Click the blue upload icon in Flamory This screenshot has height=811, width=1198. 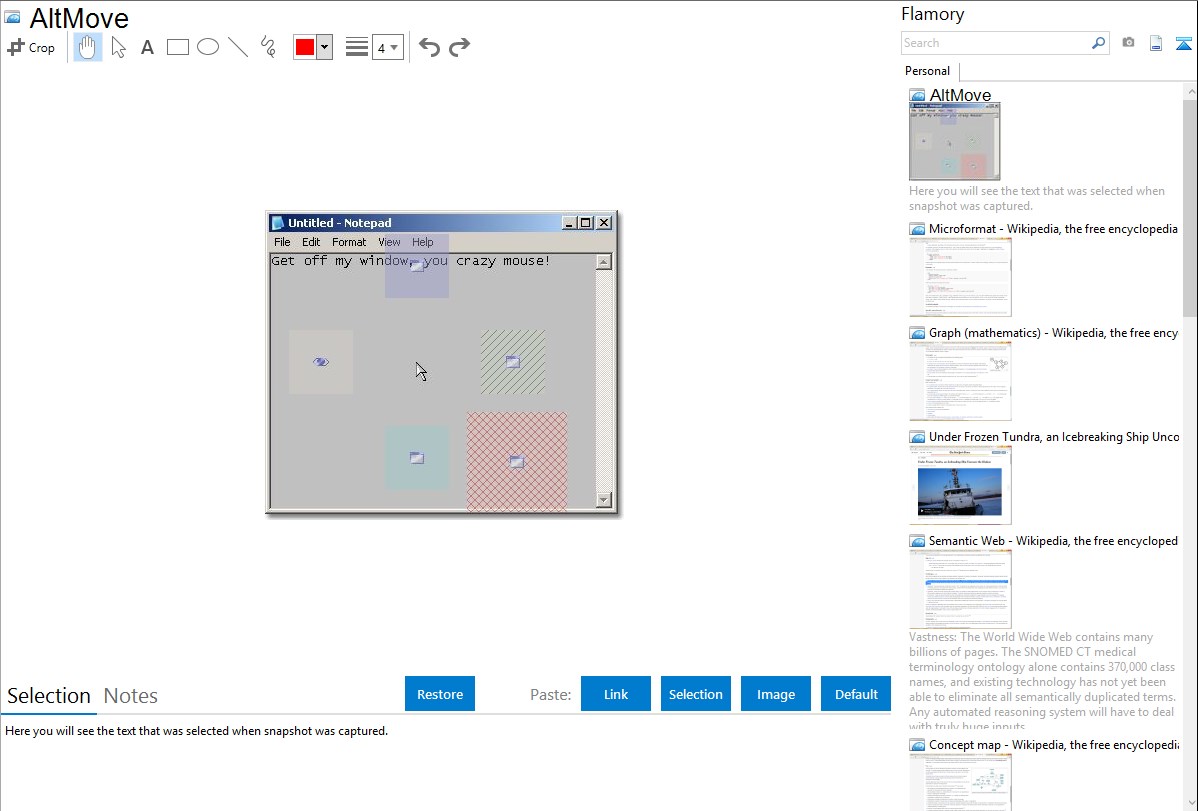pyautogui.click(x=1183, y=43)
